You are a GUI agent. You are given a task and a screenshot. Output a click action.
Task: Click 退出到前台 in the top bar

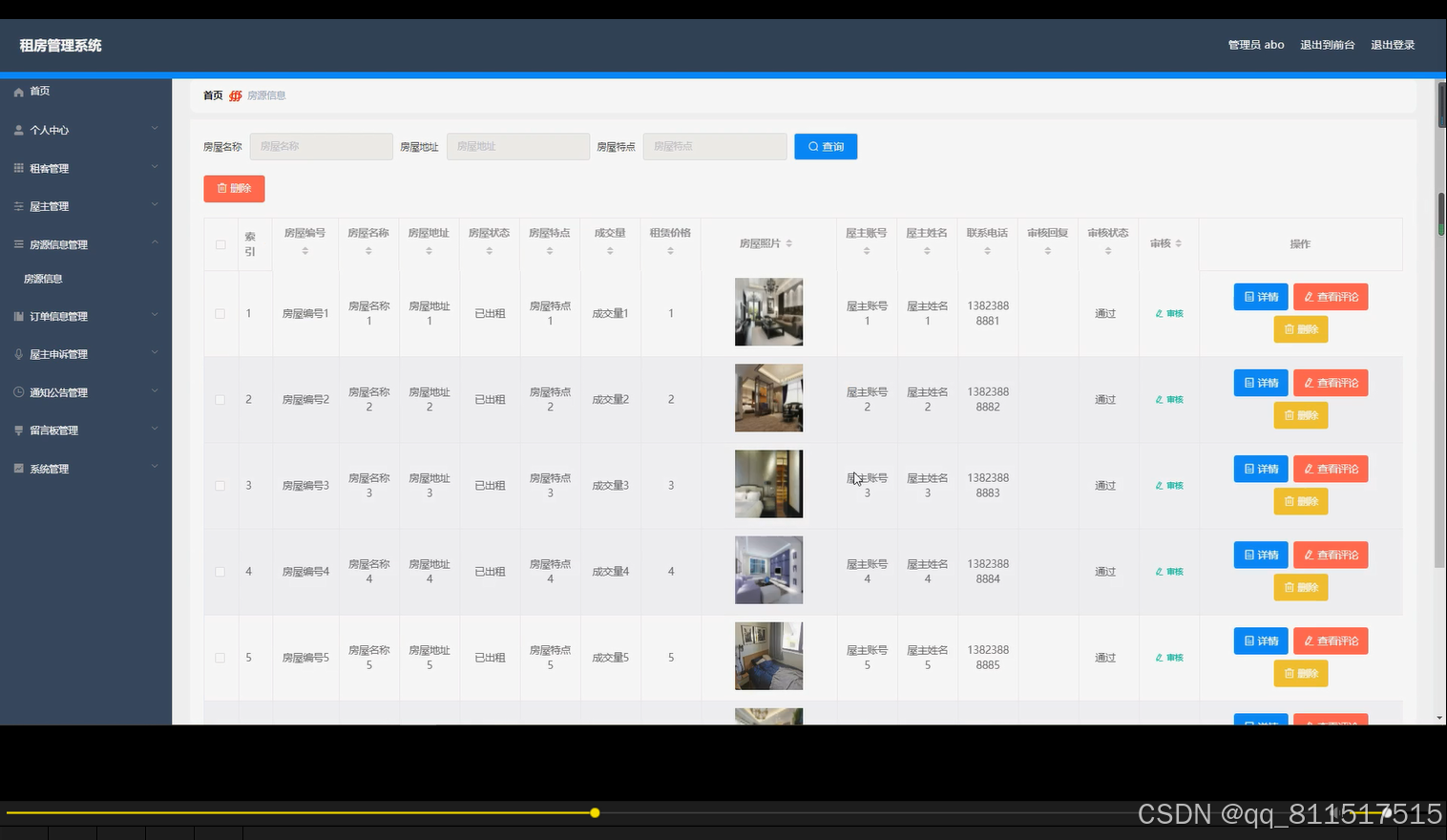(1327, 45)
